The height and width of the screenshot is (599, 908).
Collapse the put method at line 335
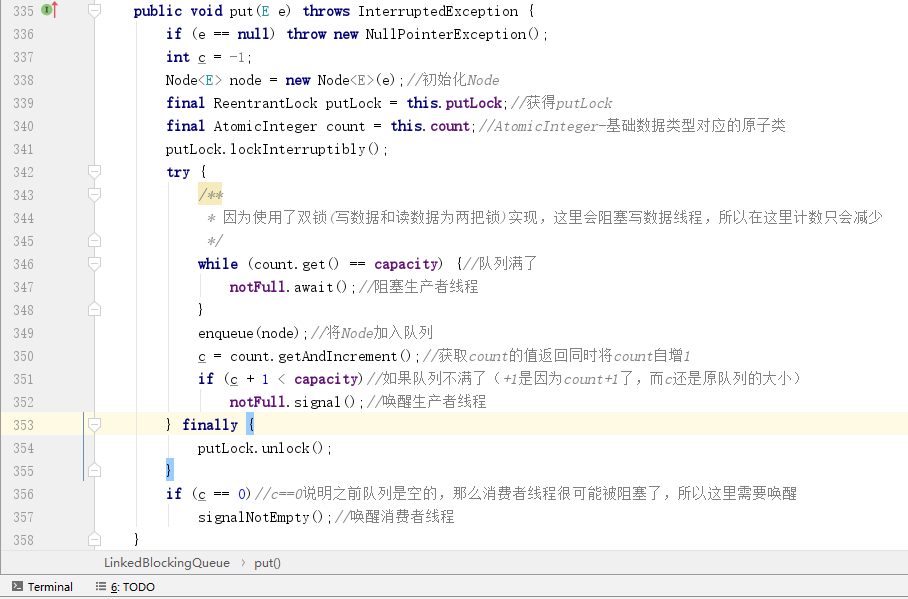tap(94, 10)
